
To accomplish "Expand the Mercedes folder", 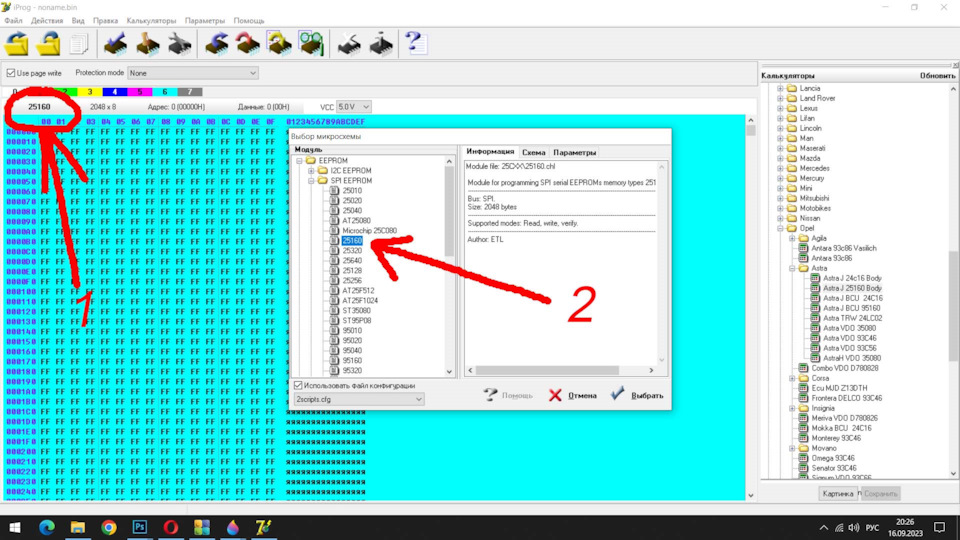I will click(780, 168).
